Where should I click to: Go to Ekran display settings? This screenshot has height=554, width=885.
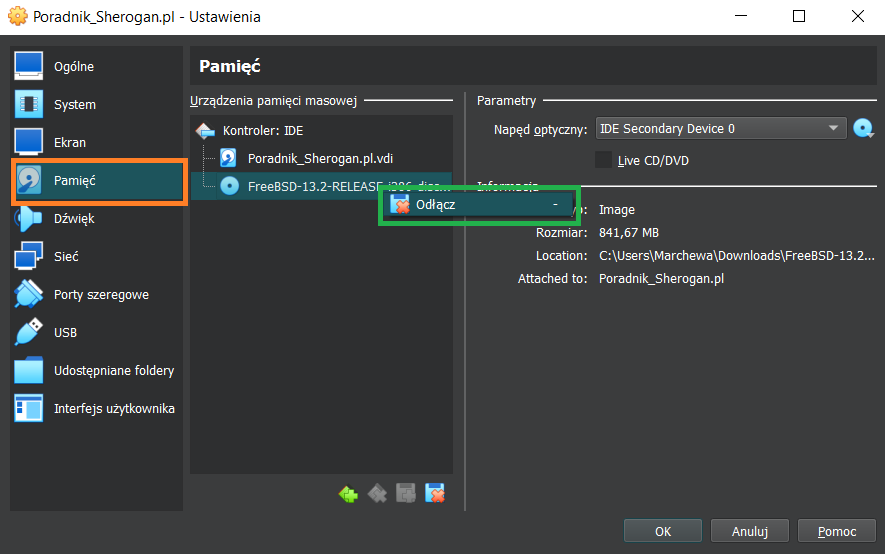(x=69, y=143)
